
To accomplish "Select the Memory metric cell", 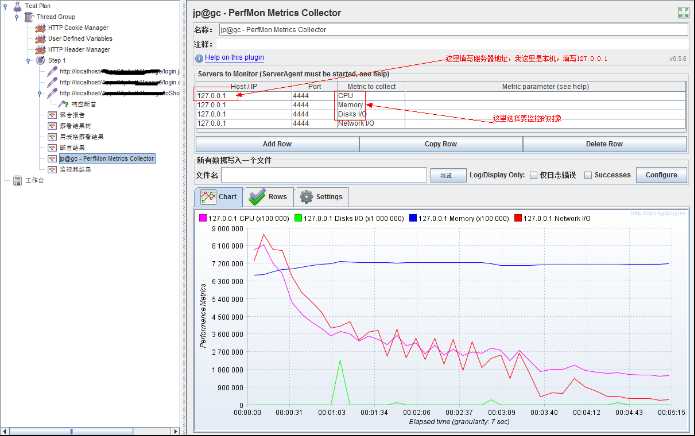I will tap(371, 105).
